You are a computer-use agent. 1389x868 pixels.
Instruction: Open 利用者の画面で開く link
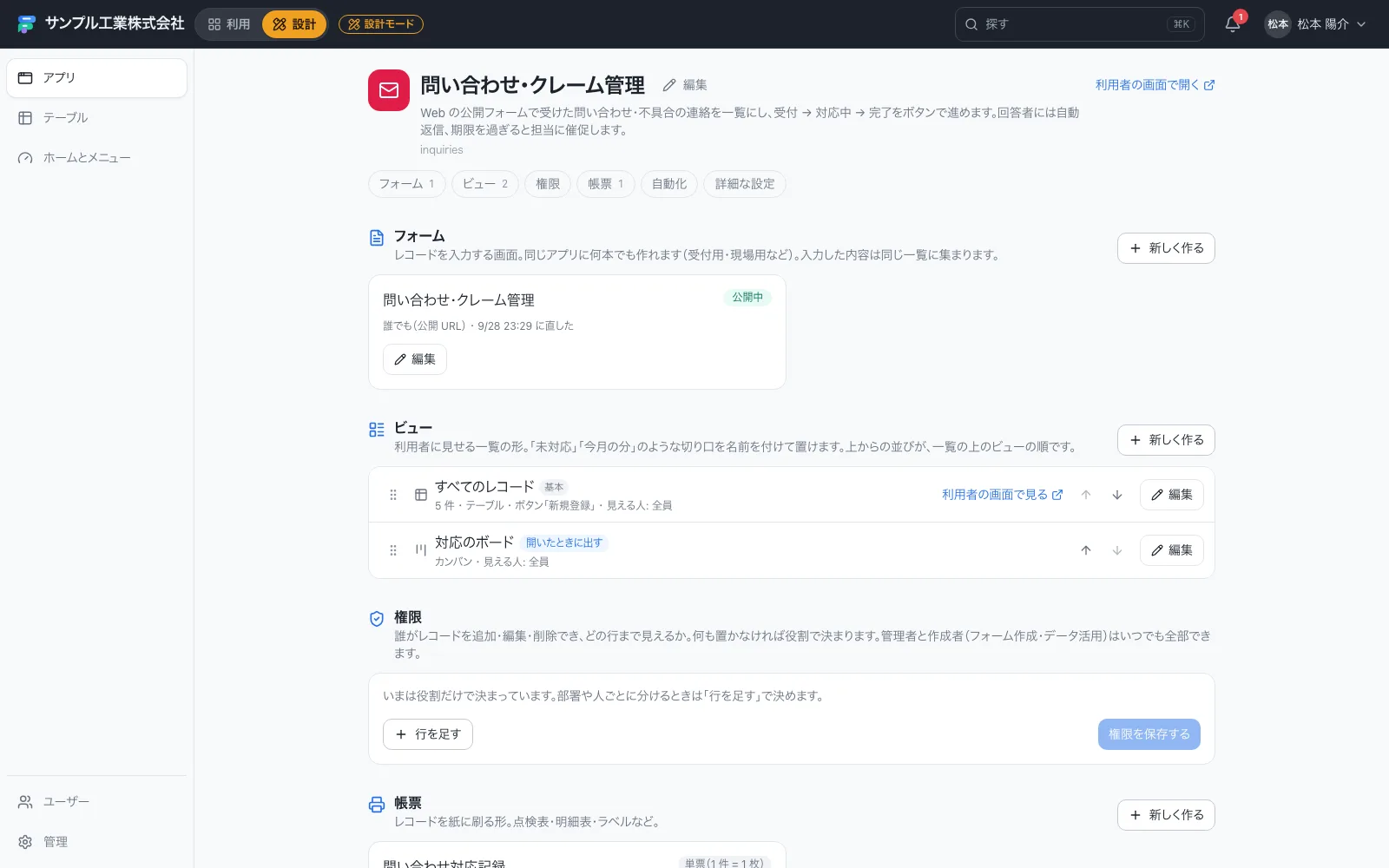[1155, 85]
